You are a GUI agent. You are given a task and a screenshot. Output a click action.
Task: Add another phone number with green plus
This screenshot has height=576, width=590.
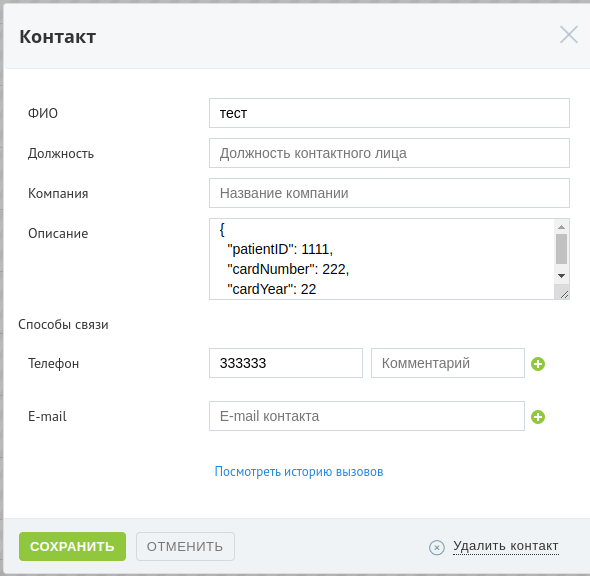point(538,364)
